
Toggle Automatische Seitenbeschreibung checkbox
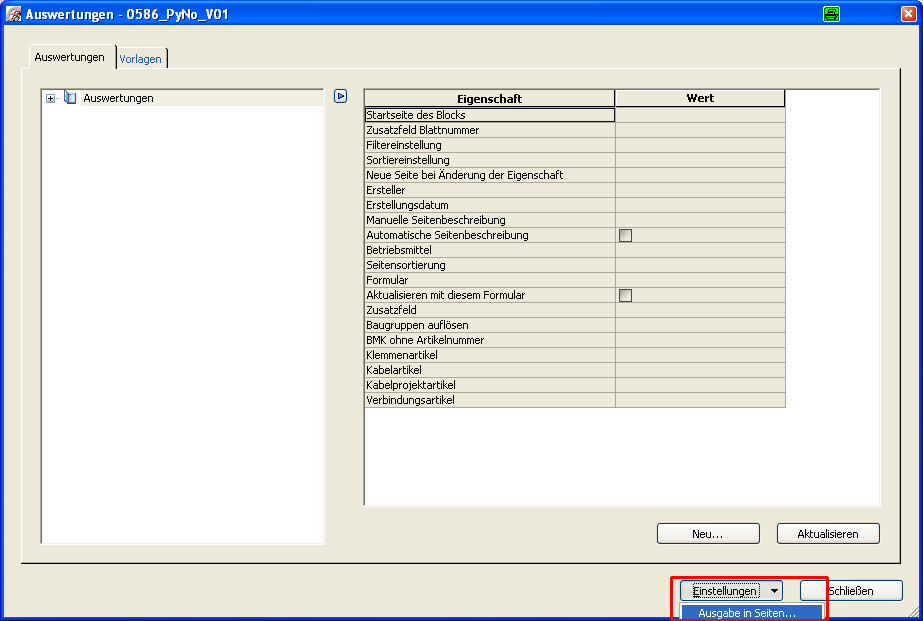pyautogui.click(x=625, y=235)
